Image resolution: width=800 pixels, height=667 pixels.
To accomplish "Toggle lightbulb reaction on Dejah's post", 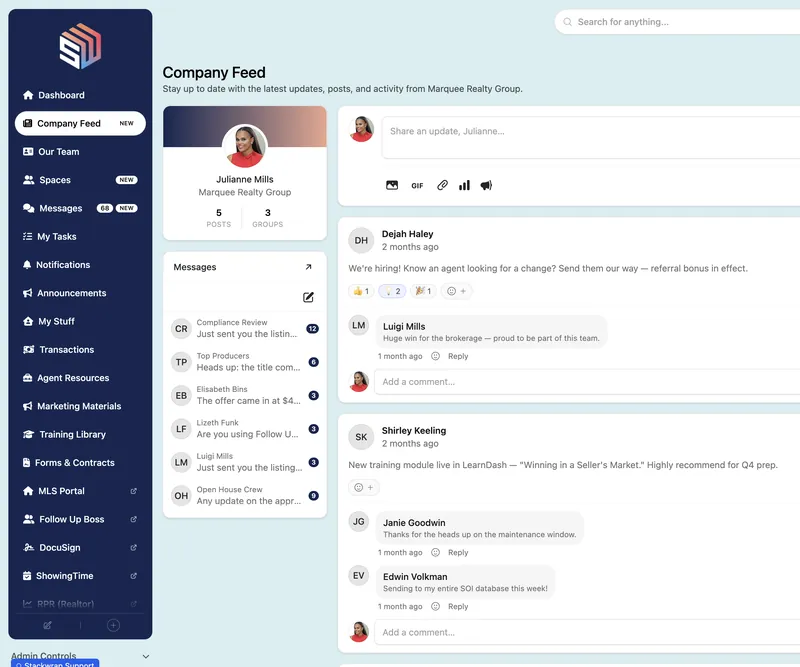I will pyautogui.click(x=392, y=291).
